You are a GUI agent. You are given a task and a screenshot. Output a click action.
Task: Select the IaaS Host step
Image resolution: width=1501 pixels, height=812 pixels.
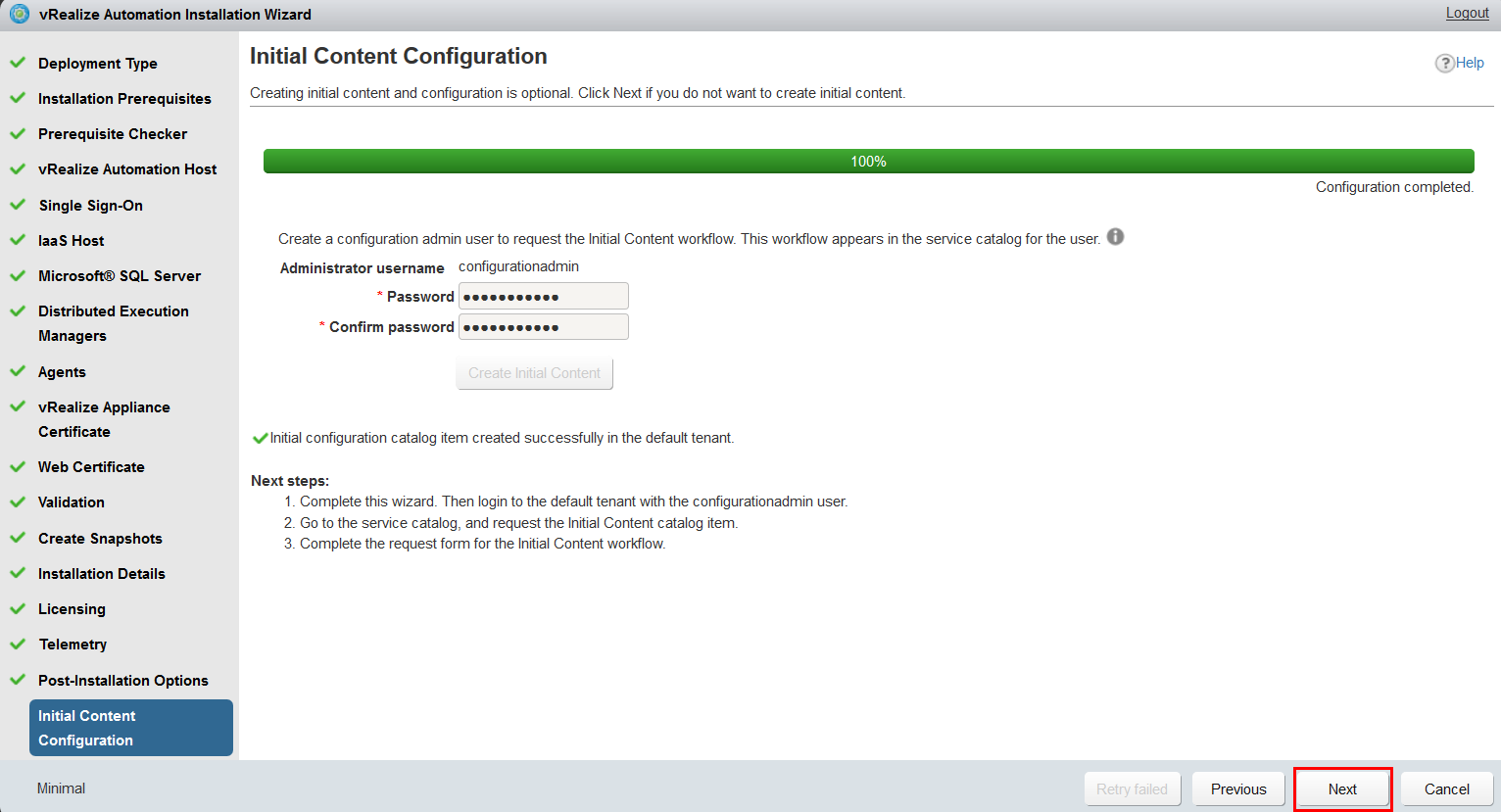click(72, 240)
